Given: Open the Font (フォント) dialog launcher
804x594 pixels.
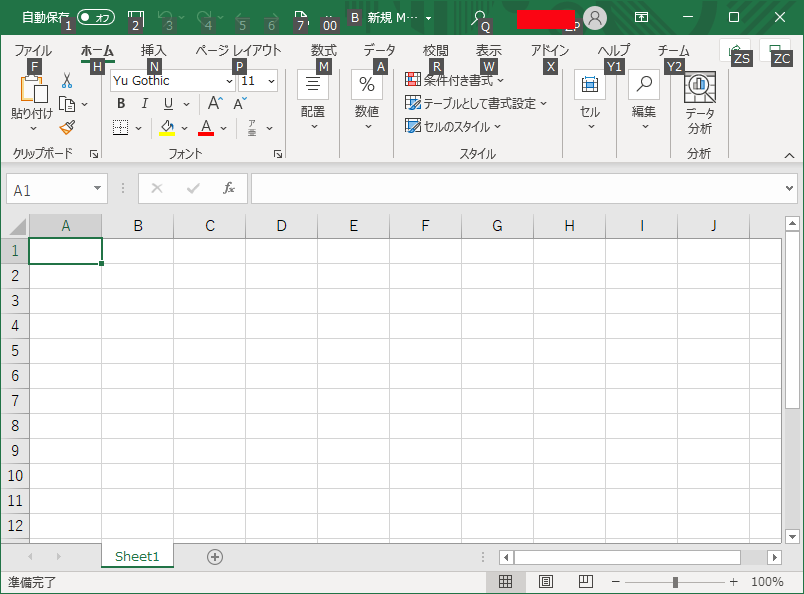Looking at the screenshot, I should (278, 154).
